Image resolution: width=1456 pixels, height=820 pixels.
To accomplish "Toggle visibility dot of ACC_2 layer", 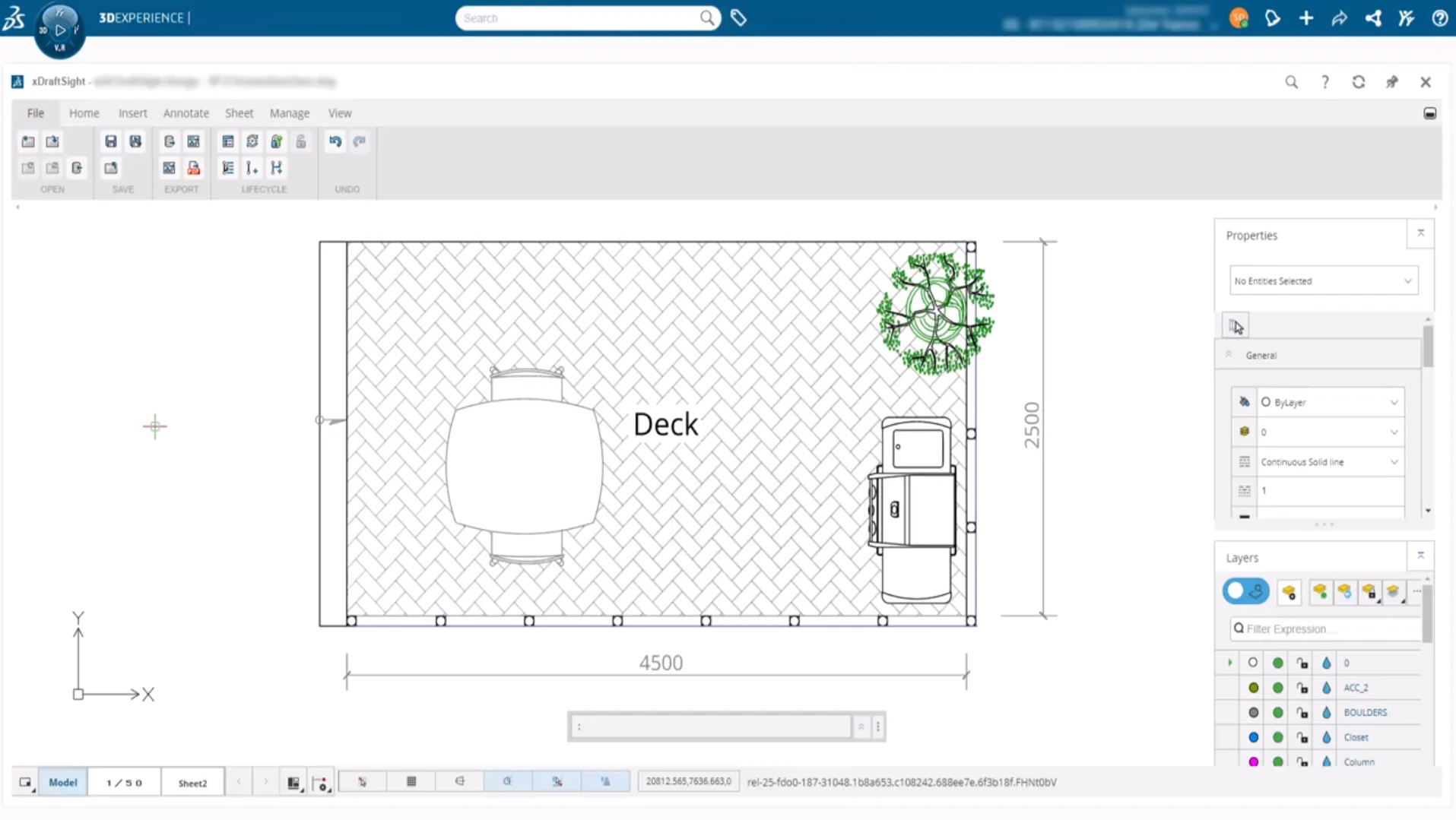I will click(1277, 688).
